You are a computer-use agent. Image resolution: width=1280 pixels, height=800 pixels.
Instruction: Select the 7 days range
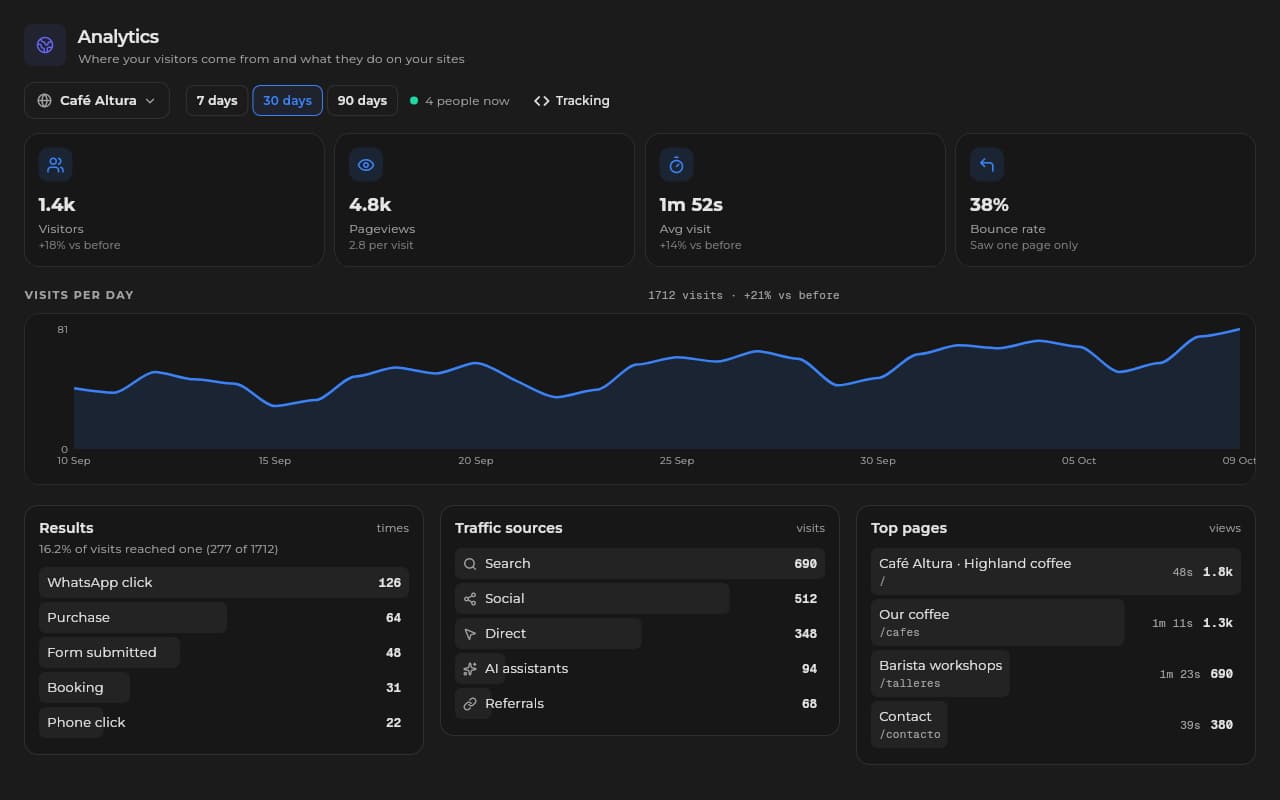(x=217, y=100)
